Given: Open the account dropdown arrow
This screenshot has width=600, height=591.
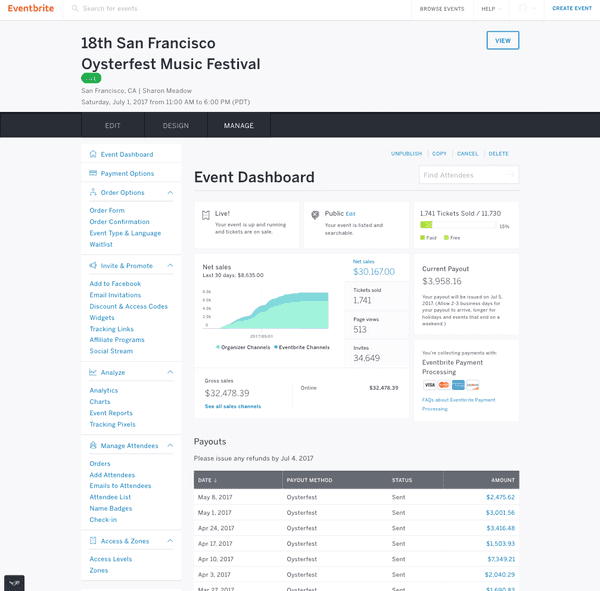Looking at the screenshot, I should (534, 8).
